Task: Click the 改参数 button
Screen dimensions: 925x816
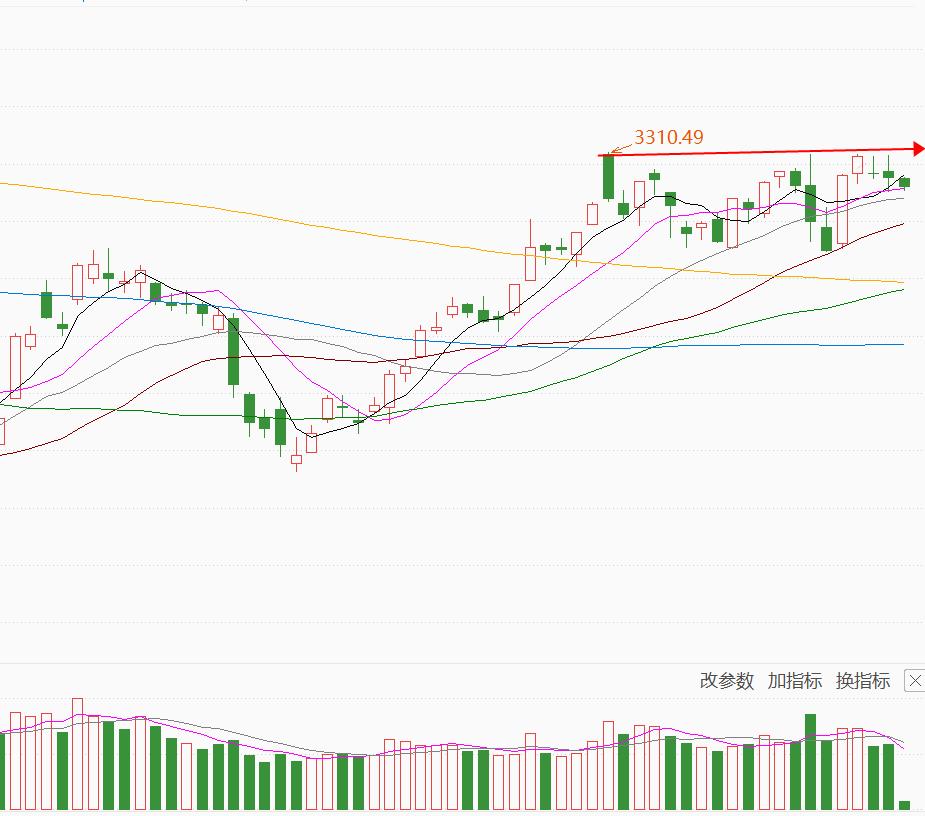Action: click(x=727, y=681)
